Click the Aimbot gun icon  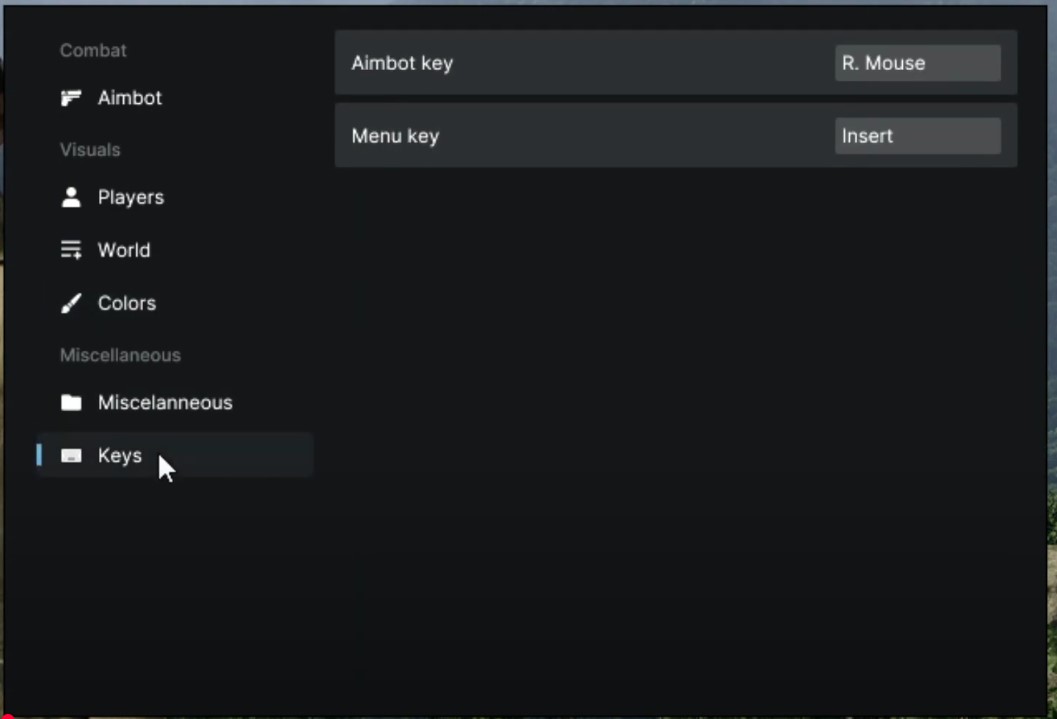point(71,98)
